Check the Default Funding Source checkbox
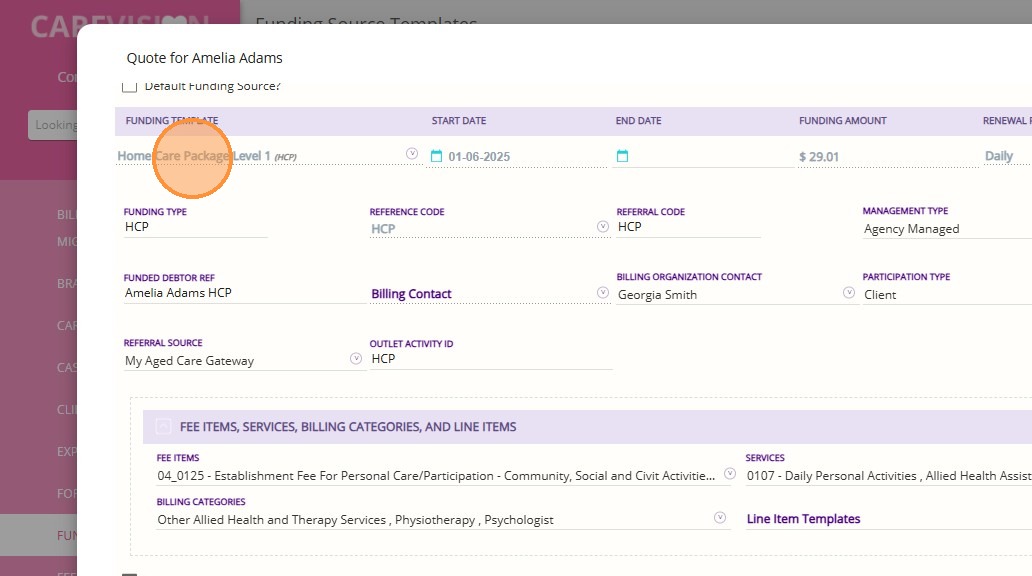This screenshot has width=1032, height=576. click(x=129, y=86)
